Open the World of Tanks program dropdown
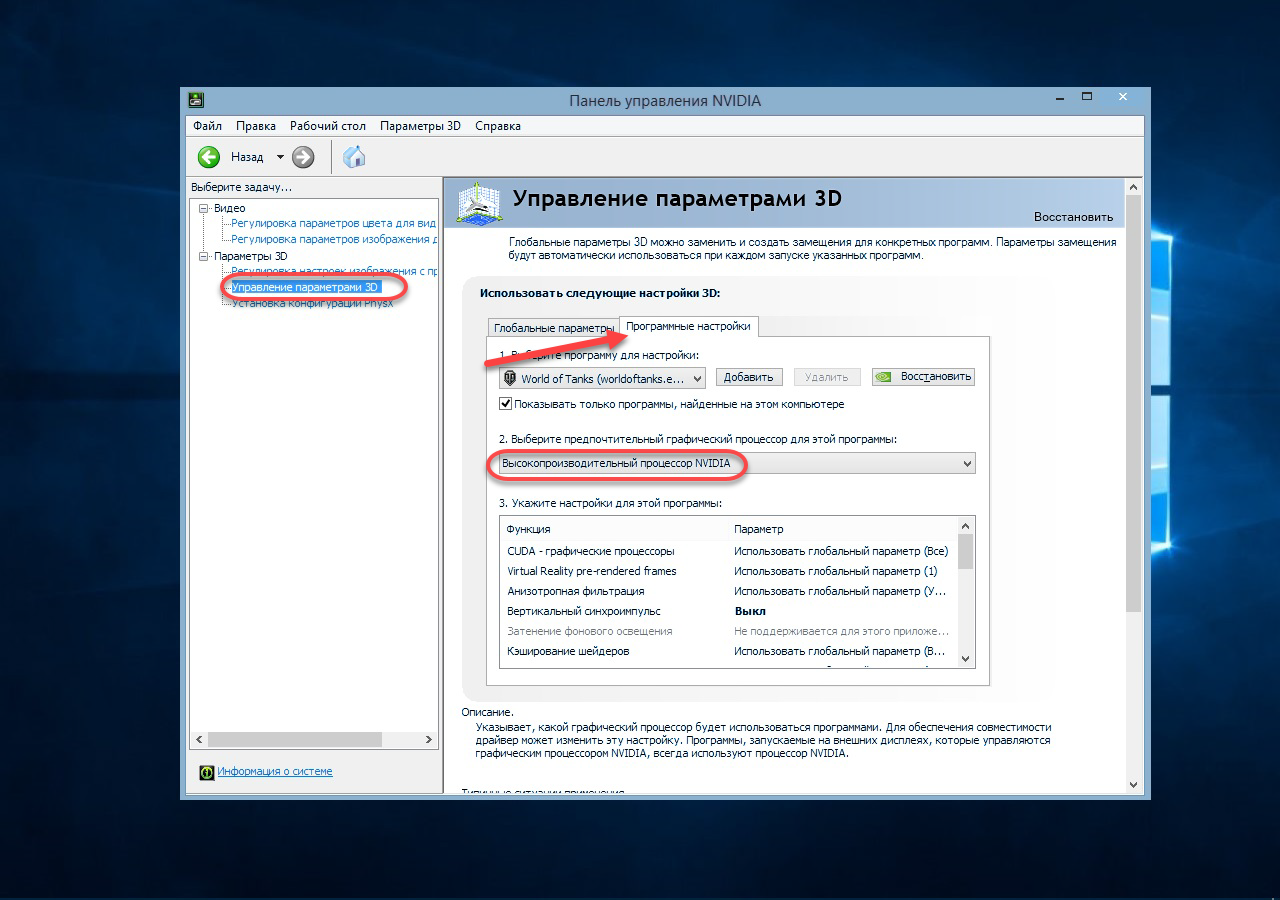This screenshot has width=1280, height=900. pos(602,378)
